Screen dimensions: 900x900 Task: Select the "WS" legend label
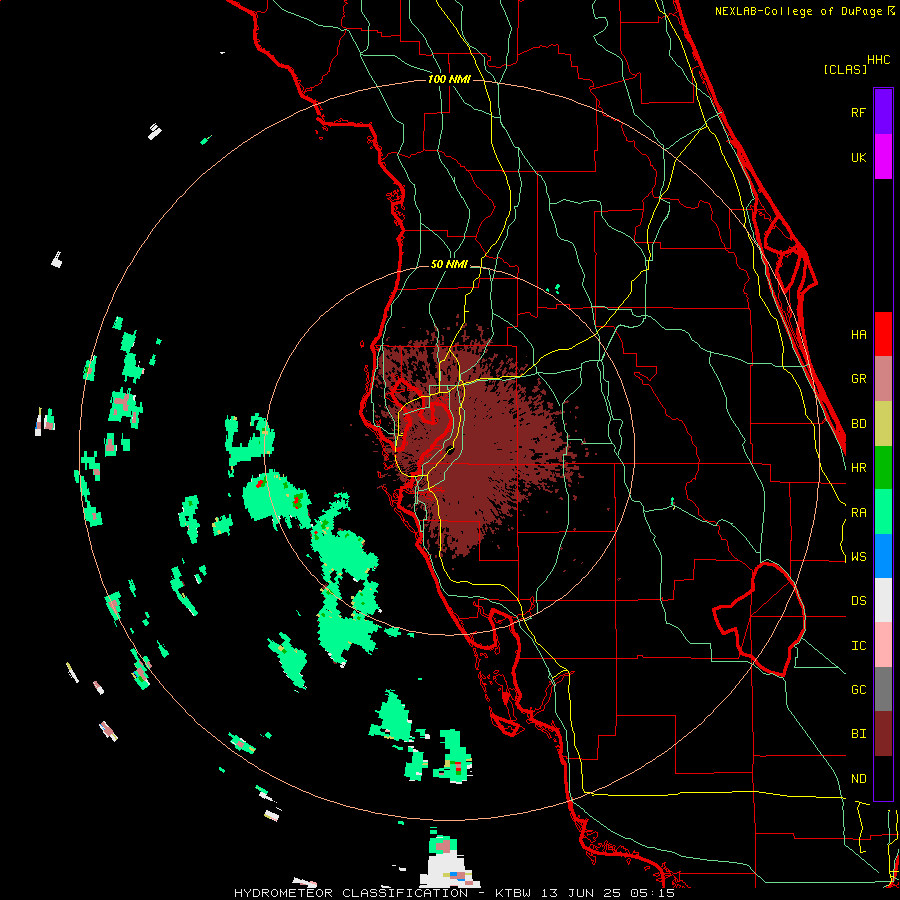858,557
